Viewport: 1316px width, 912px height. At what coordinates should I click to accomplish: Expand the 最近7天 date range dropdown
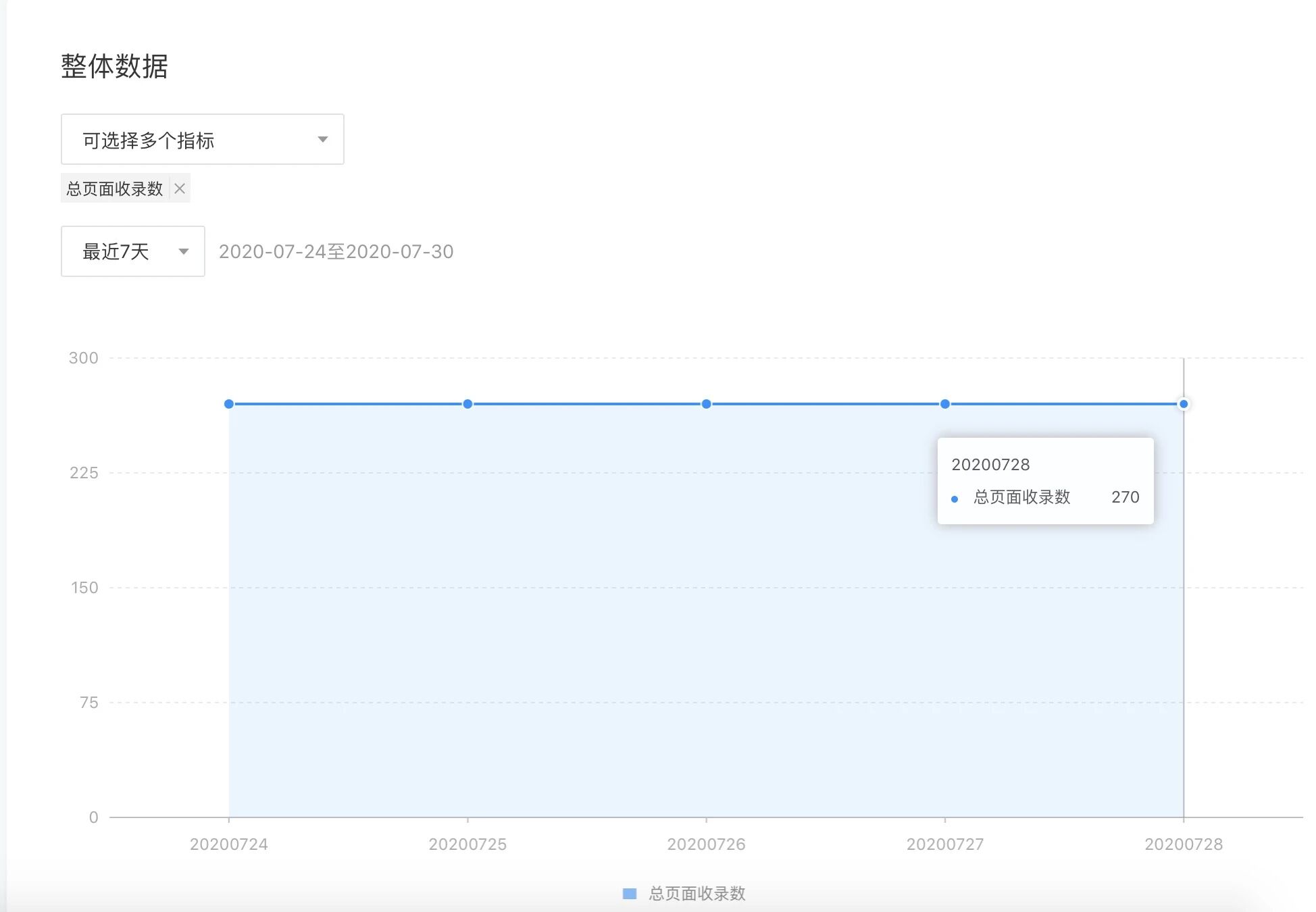(132, 251)
